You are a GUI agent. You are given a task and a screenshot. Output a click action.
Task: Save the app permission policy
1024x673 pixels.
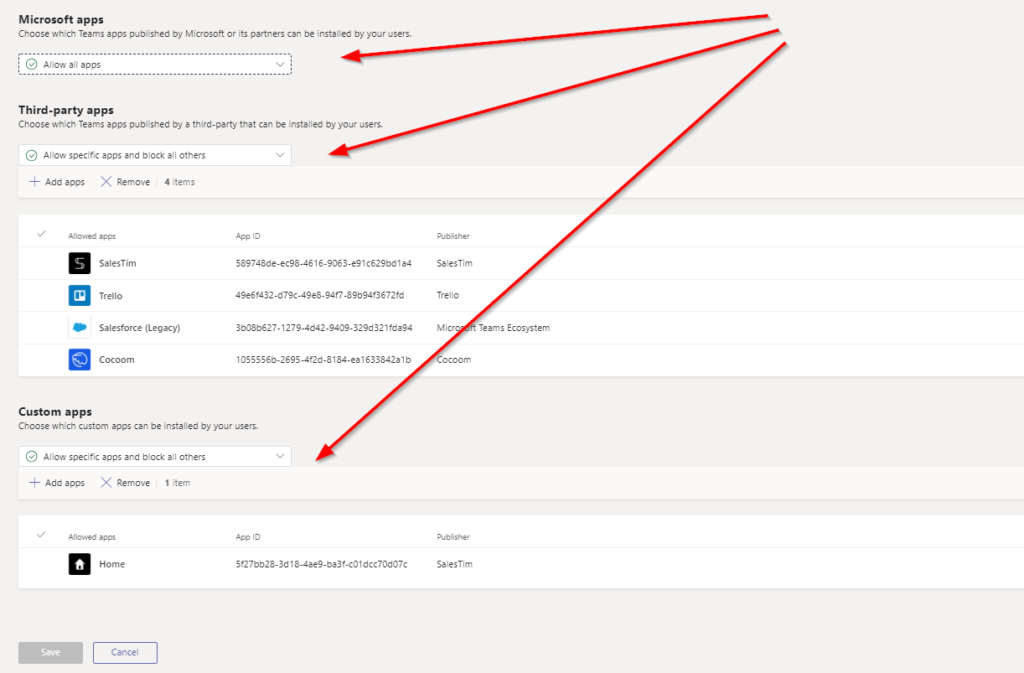[50, 652]
